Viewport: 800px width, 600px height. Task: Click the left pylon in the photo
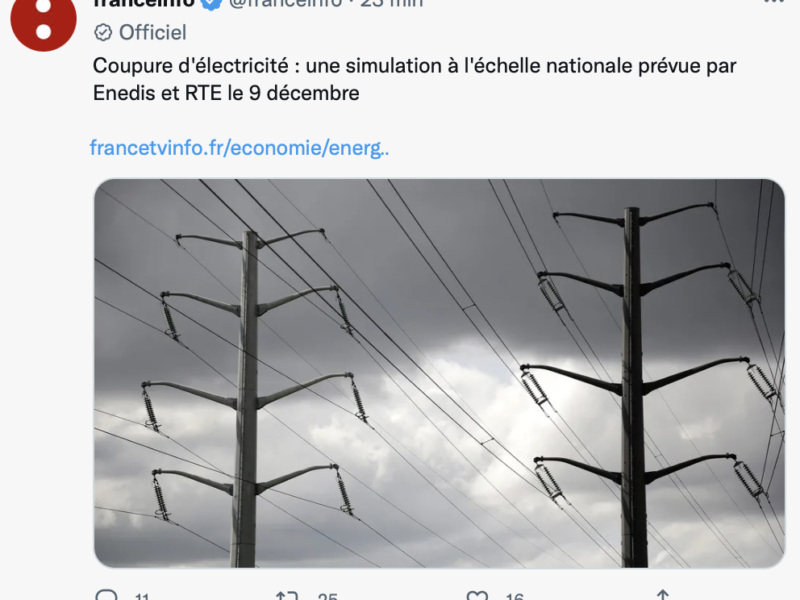245,400
